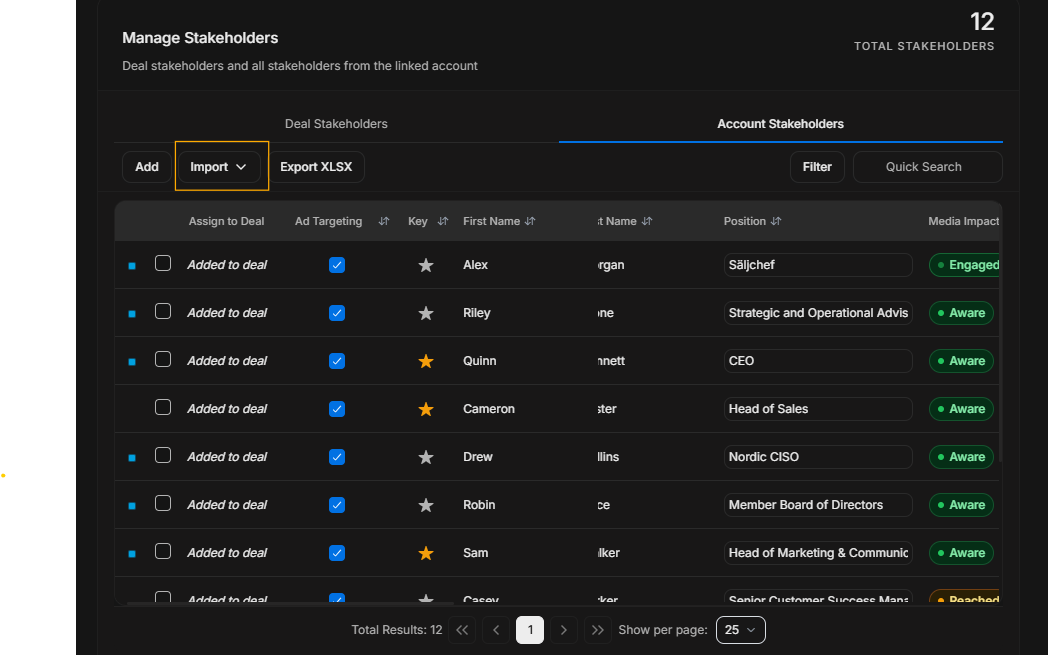Screen dimensions: 1048x655
Task: Click the first name Quinn
Action: click(480, 362)
